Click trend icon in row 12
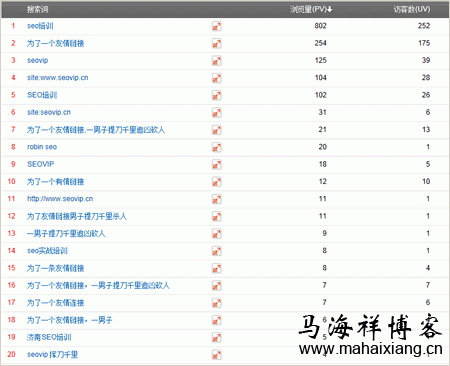This screenshot has height=366, width=450. (x=217, y=217)
